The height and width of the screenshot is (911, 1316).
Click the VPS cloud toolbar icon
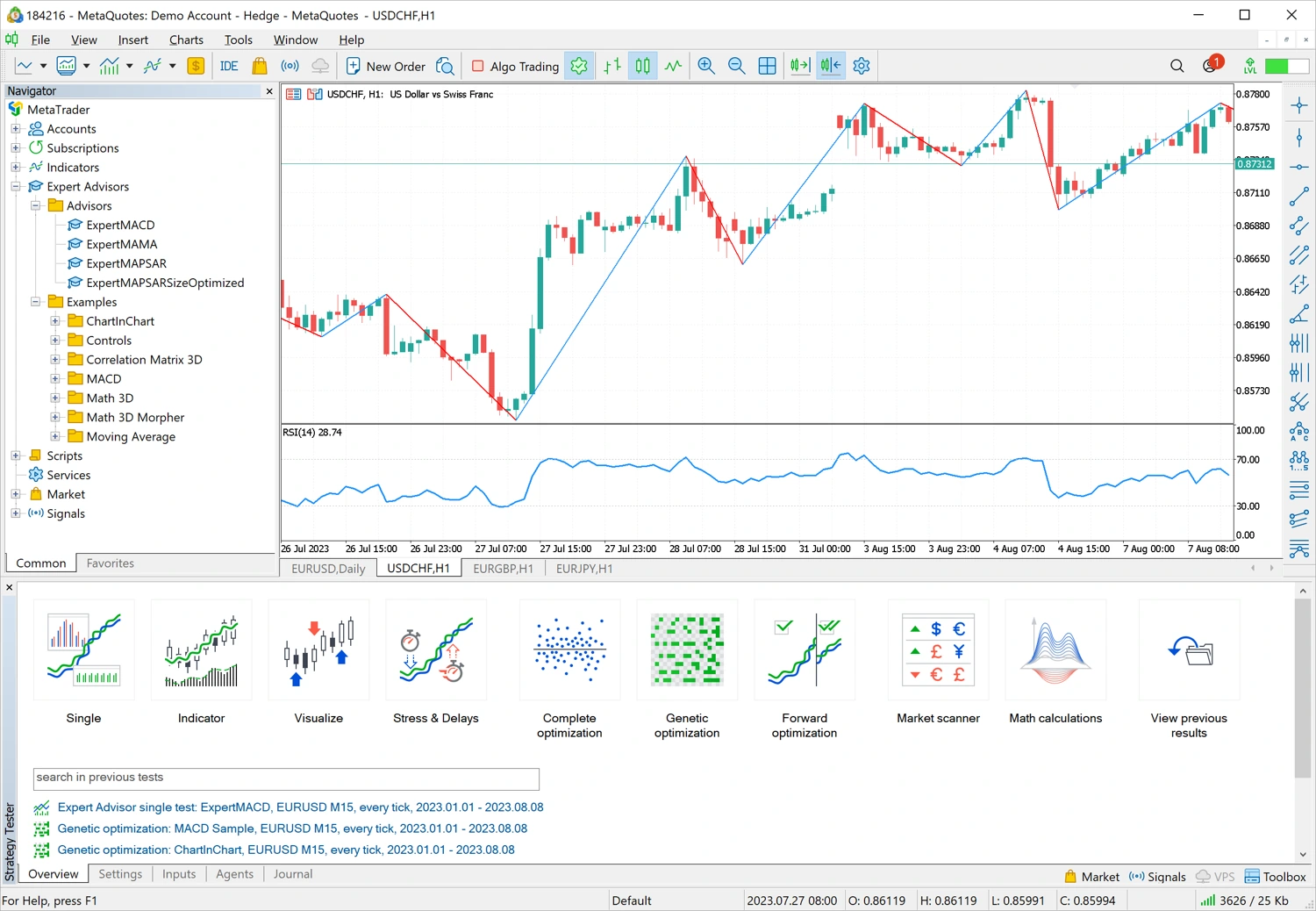pos(320,66)
